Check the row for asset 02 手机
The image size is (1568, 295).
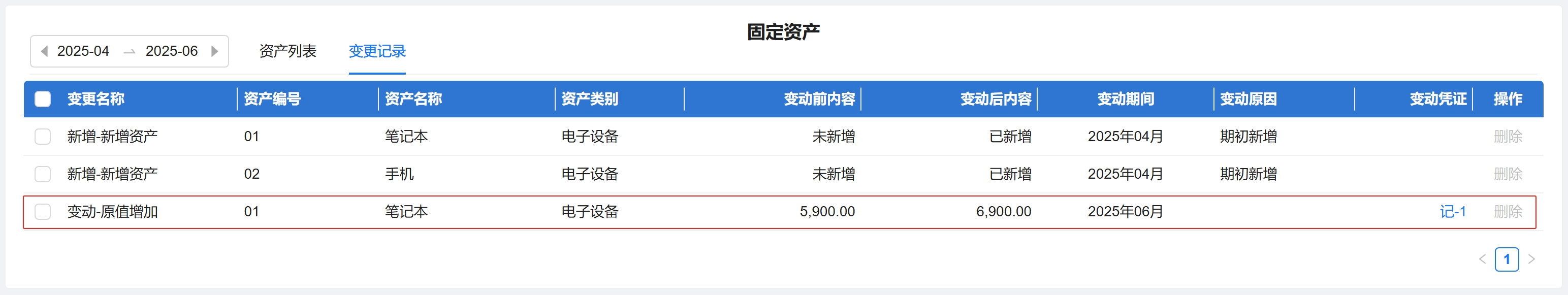tap(43, 174)
